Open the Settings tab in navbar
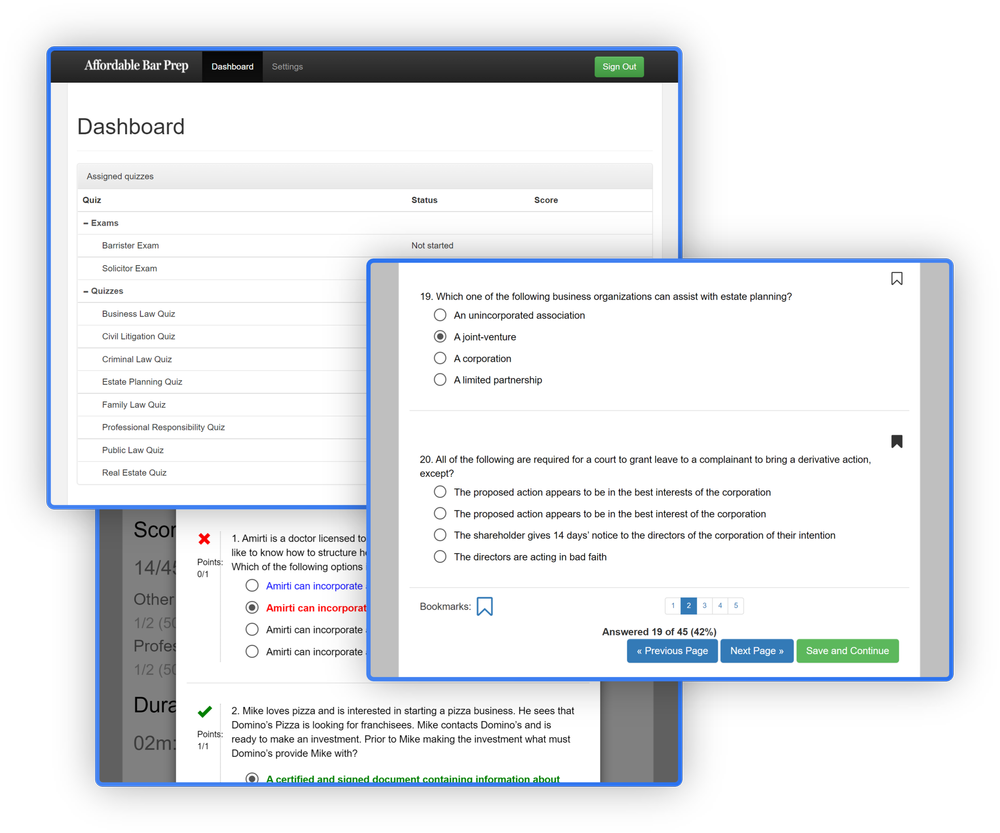 [x=287, y=66]
